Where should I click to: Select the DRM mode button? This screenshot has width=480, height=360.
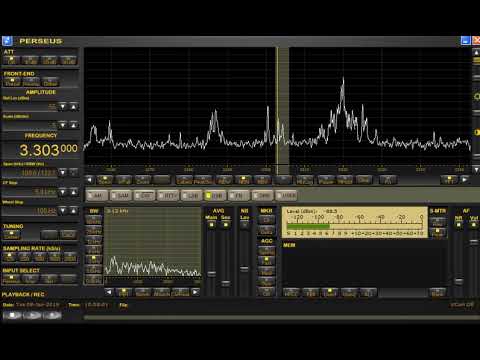tap(262, 195)
